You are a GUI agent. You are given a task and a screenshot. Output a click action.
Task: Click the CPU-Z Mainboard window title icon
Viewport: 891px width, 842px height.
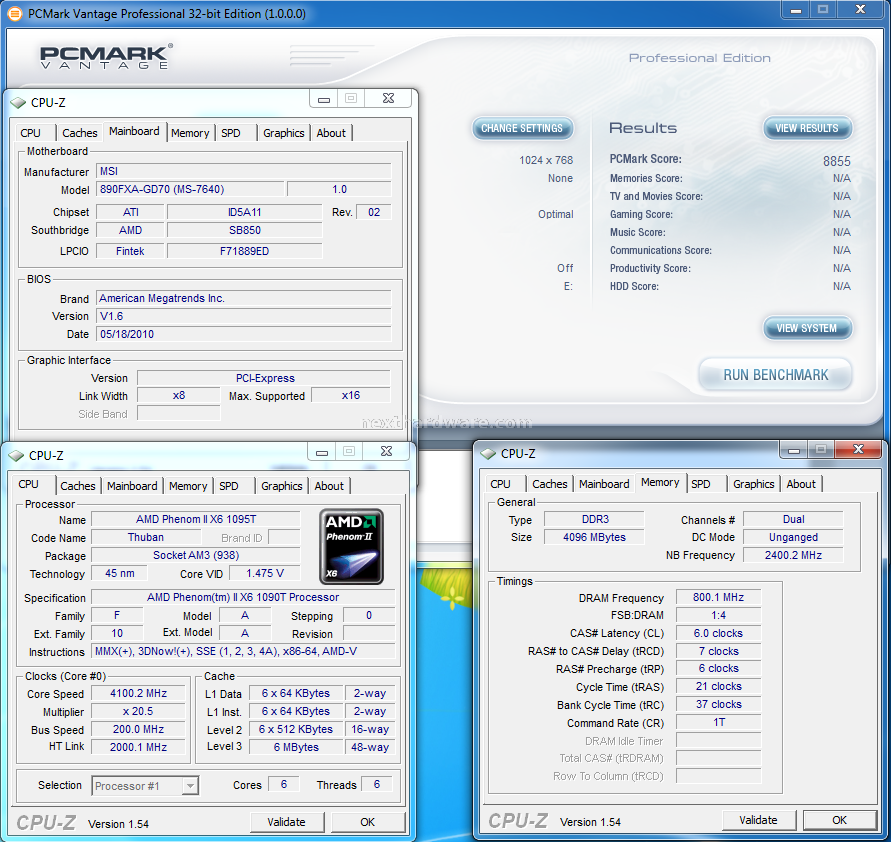18,102
